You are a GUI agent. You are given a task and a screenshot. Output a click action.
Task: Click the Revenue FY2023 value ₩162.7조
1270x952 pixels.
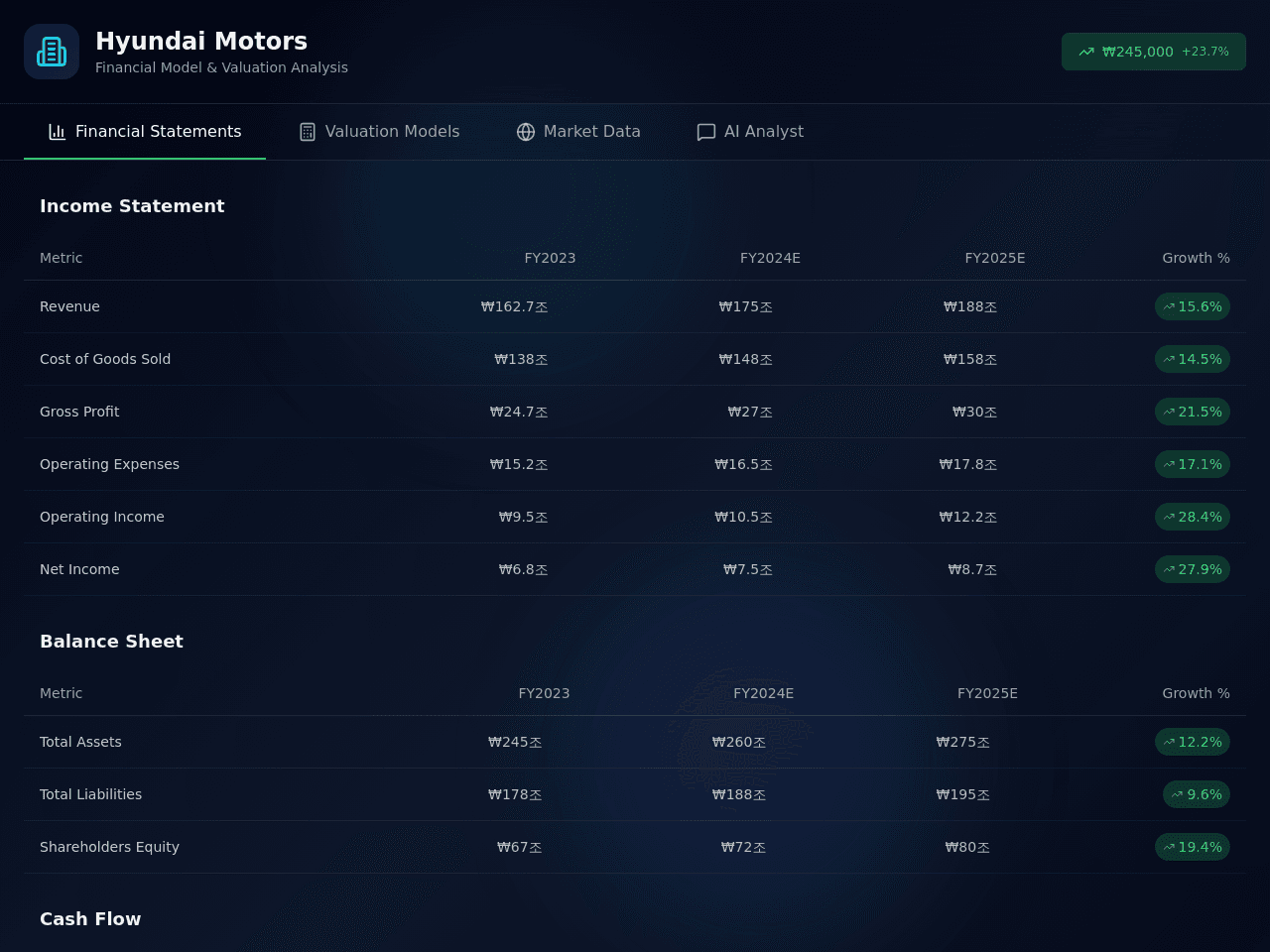[514, 306]
